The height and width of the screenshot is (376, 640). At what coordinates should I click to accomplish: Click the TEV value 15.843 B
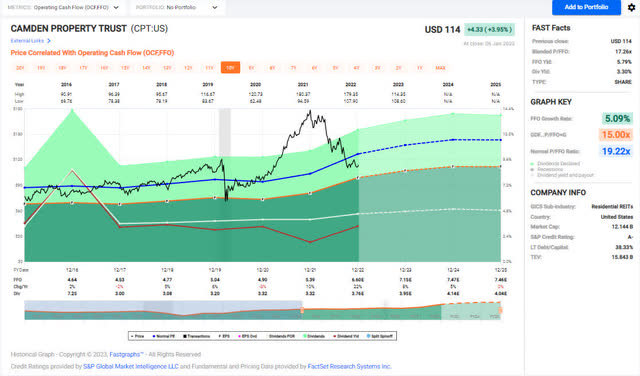(x=622, y=257)
